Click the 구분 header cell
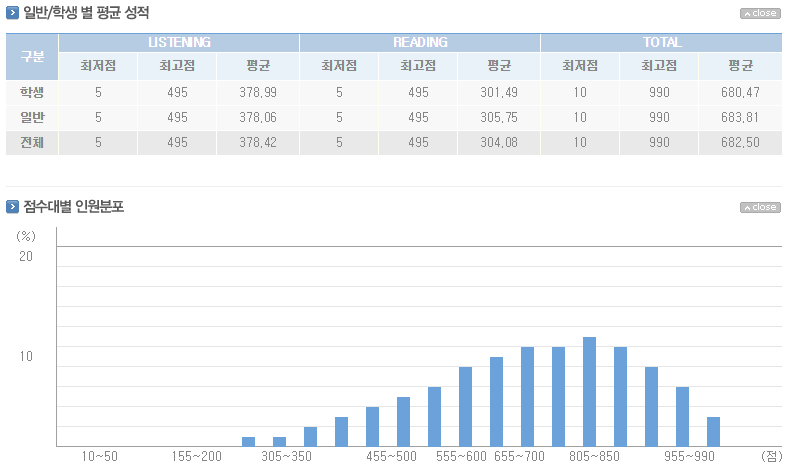The image size is (791, 475). point(32,56)
